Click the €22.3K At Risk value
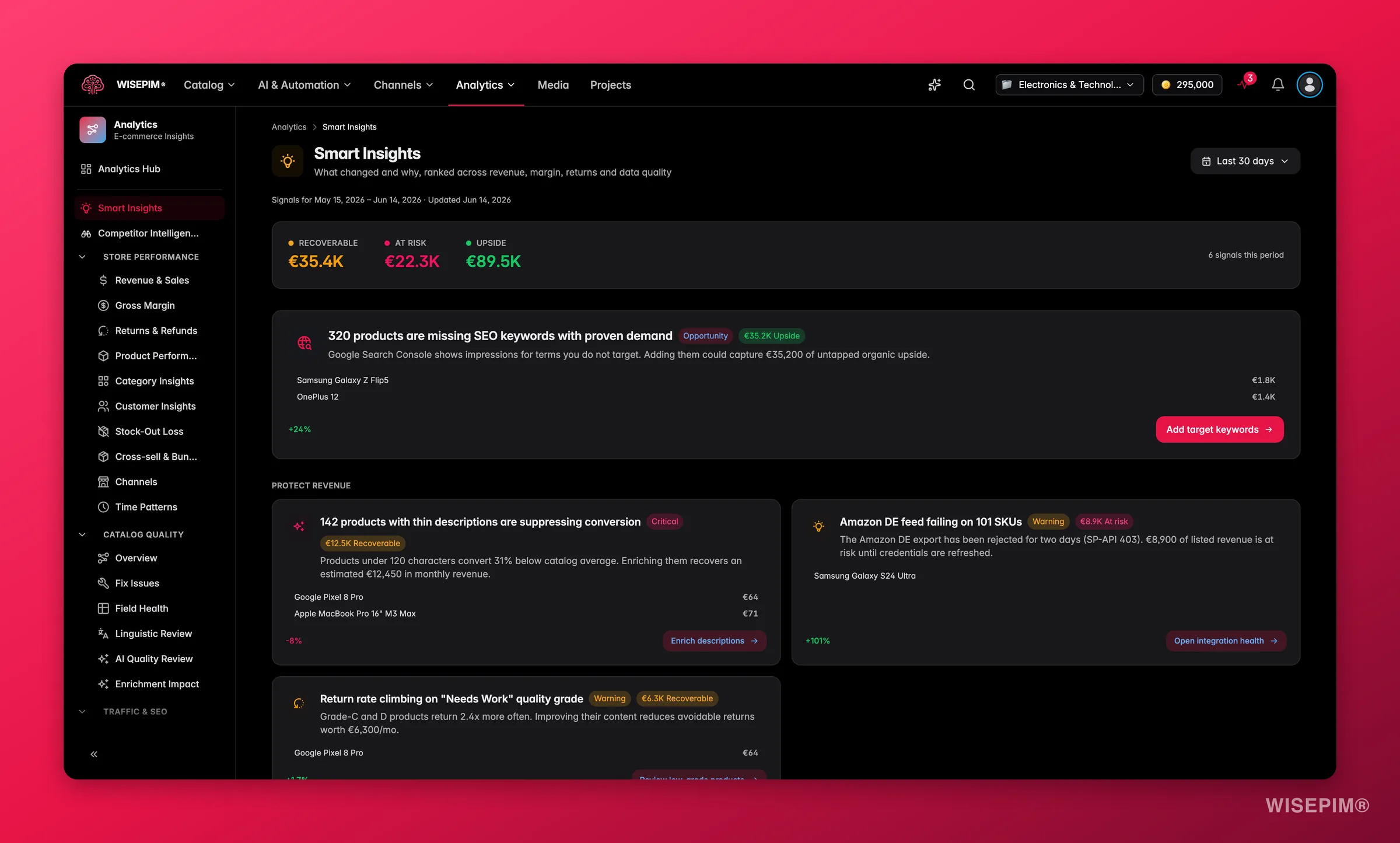Viewport: 1400px width, 843px height. click(412, 261)
